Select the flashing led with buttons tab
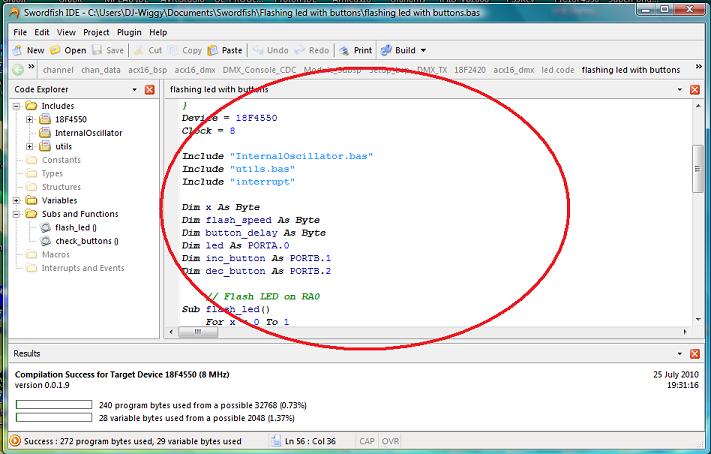This screenshot has width=711, height=454. point(631,70)
